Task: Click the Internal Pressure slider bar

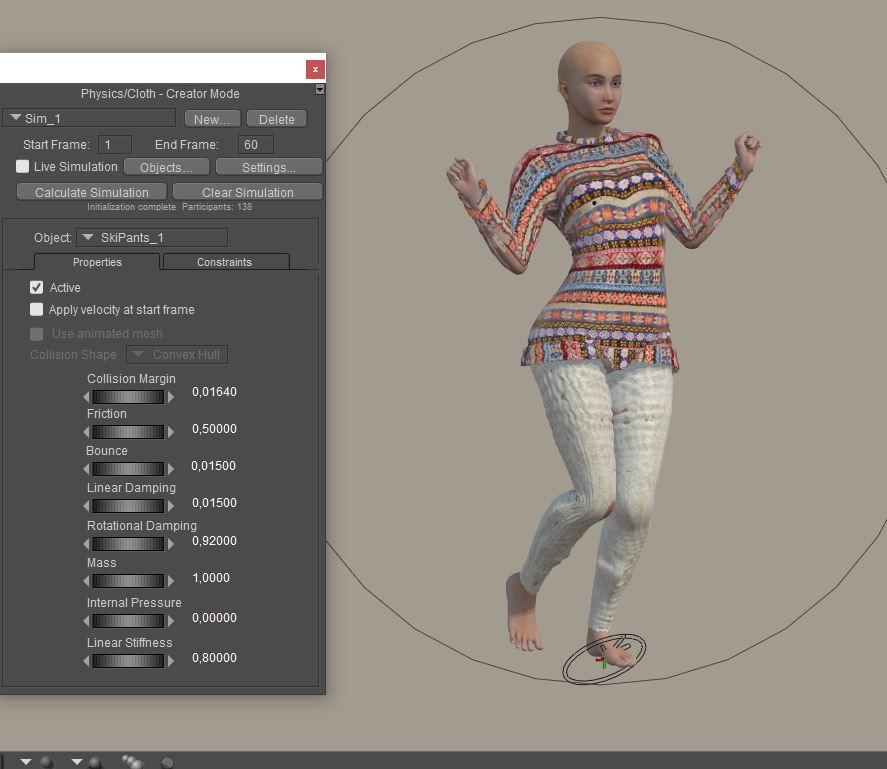Action: (x=128, y=621)
